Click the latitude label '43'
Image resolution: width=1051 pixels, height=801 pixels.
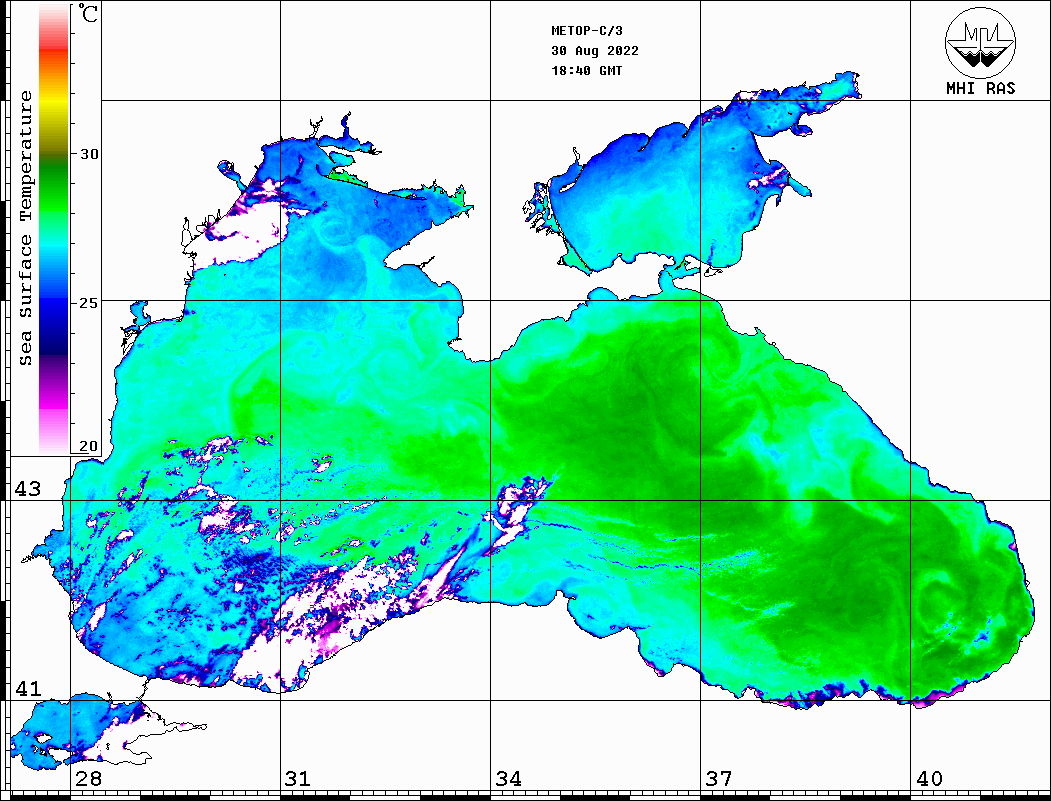27,489
